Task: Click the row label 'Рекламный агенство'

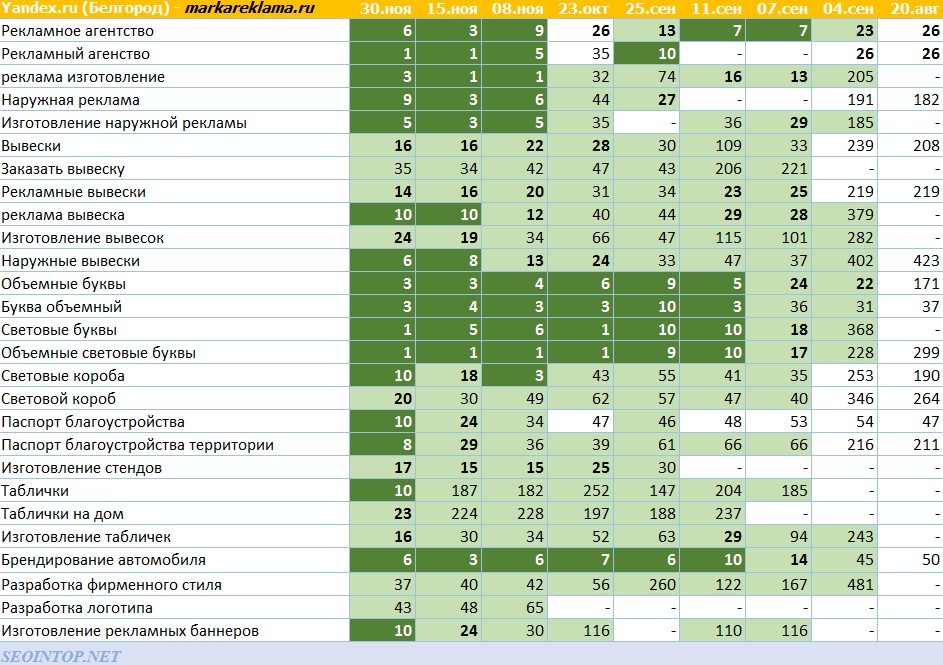Action: pyautogui.click(x=75, y=54)
